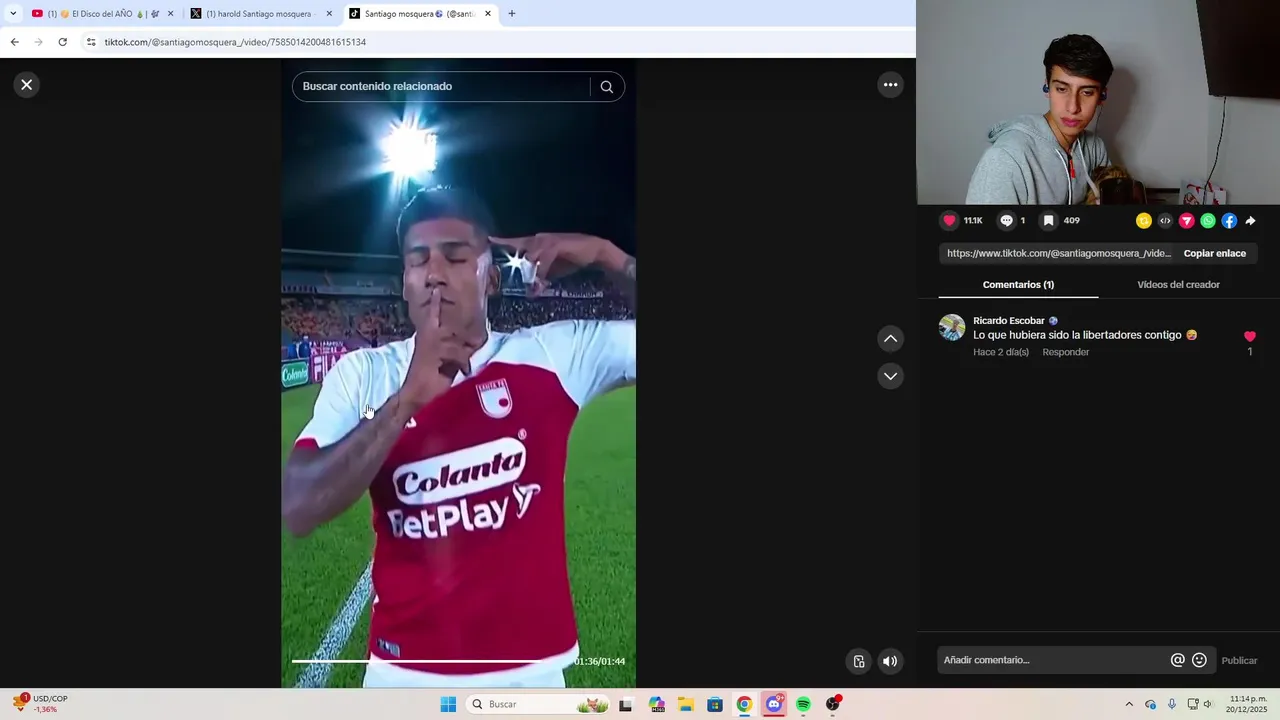The height and width of the screenshot is (720, 1280).
Task: Click the Buscar contenido relacionado search field
Action: point(443,86)
